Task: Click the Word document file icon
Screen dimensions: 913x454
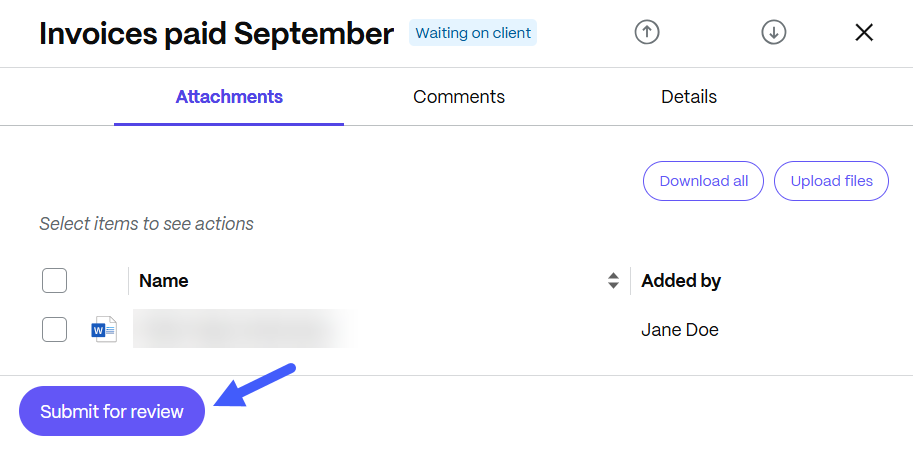Action: coord(104,329)
